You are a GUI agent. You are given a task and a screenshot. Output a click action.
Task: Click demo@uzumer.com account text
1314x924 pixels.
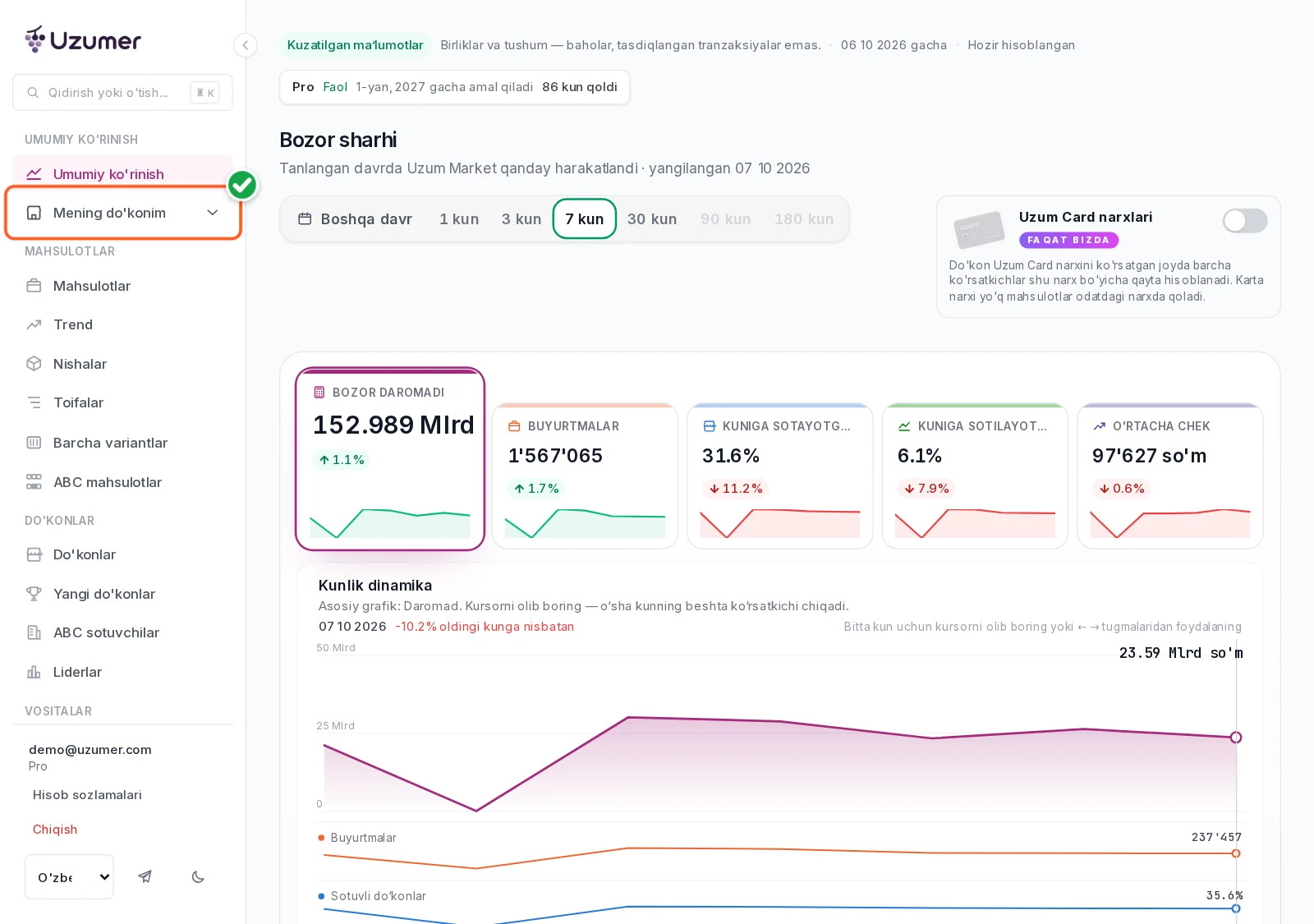point(90,750)
